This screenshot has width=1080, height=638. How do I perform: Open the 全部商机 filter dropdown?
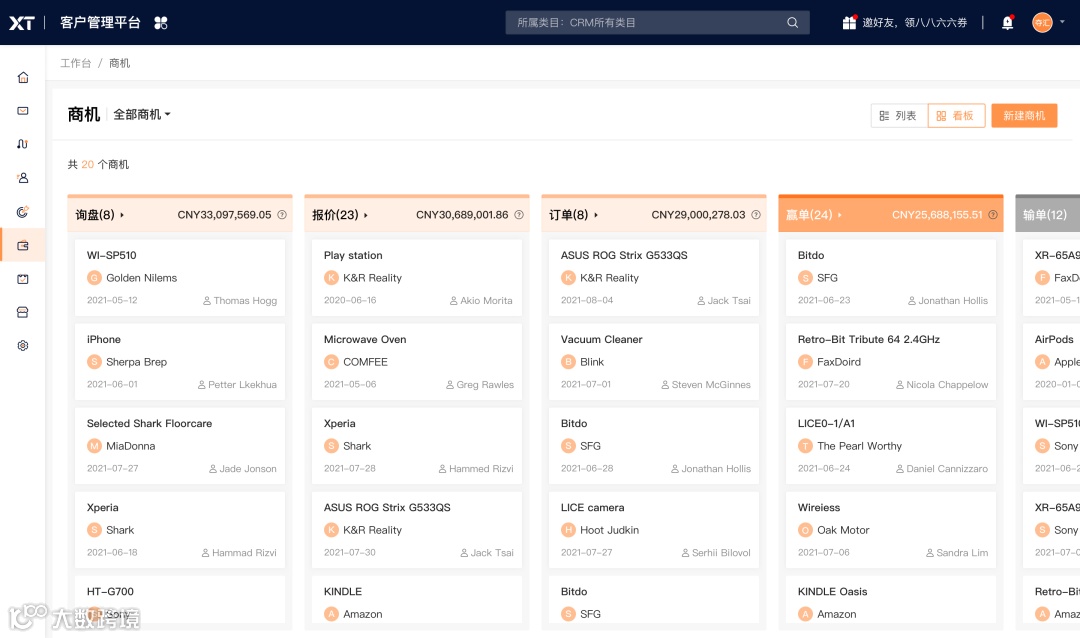pyautogui.click(x=141, y=114)
